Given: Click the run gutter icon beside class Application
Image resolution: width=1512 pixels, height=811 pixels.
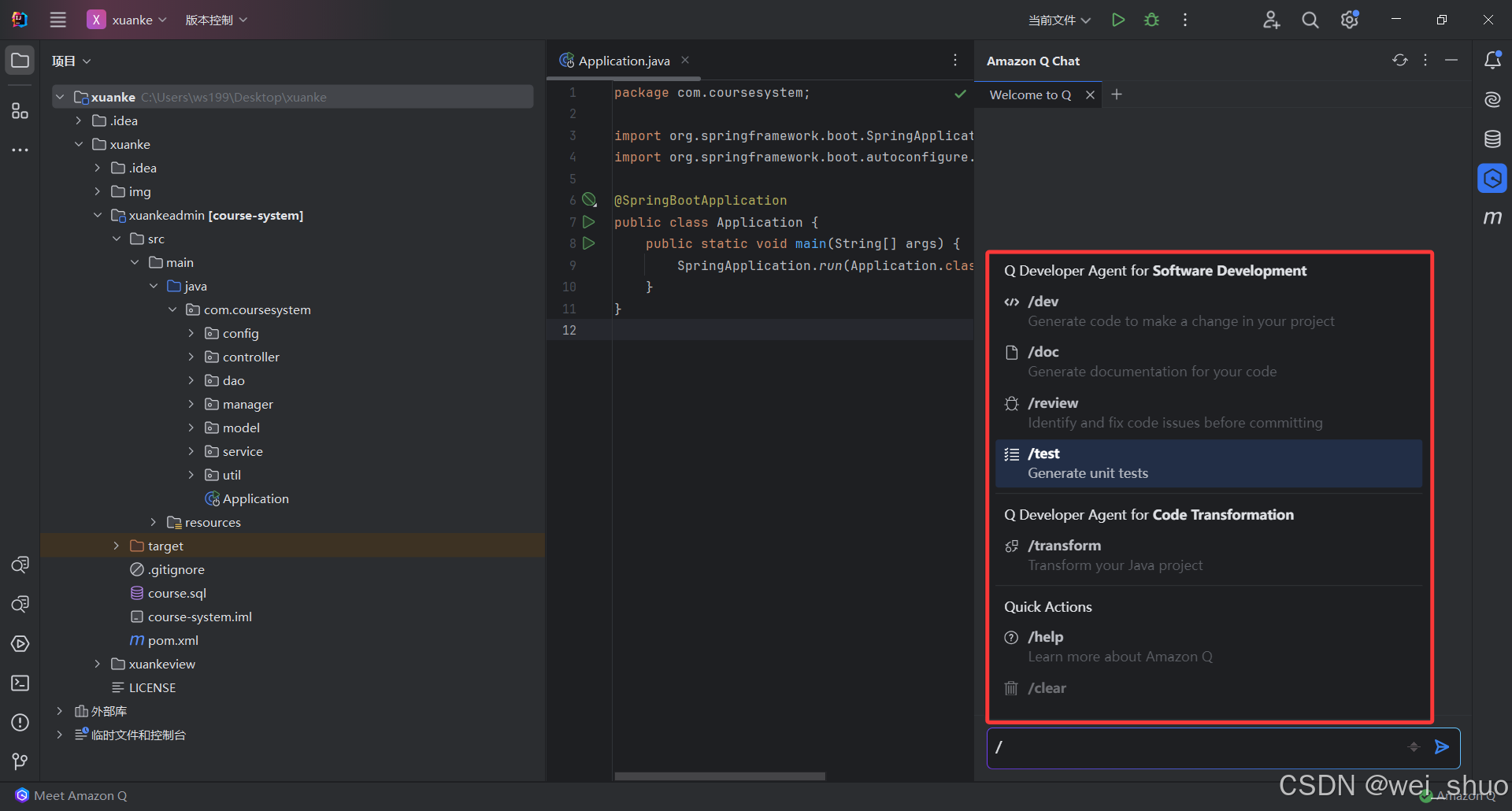Looking at the screenshot, I should pyautogui.click(x=588, y=222).
